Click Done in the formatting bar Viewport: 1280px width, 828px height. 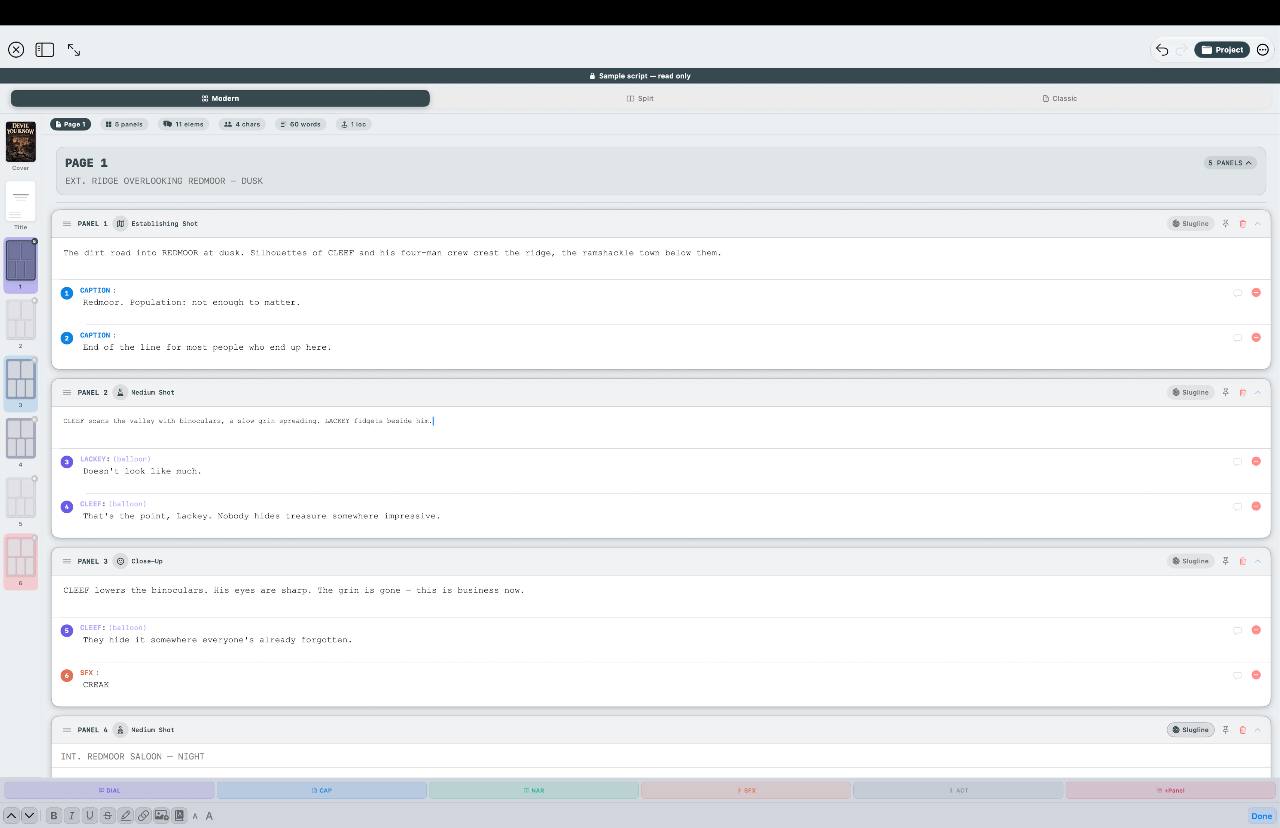click(x=1262, y=816)
